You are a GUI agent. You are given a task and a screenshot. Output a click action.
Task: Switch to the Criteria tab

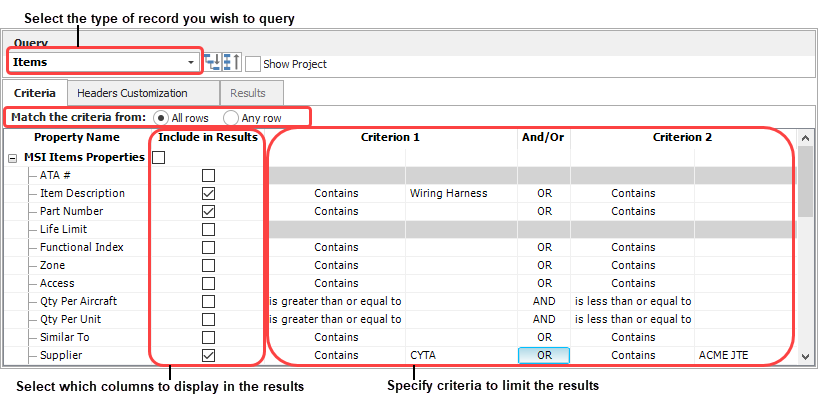[35, 93]
